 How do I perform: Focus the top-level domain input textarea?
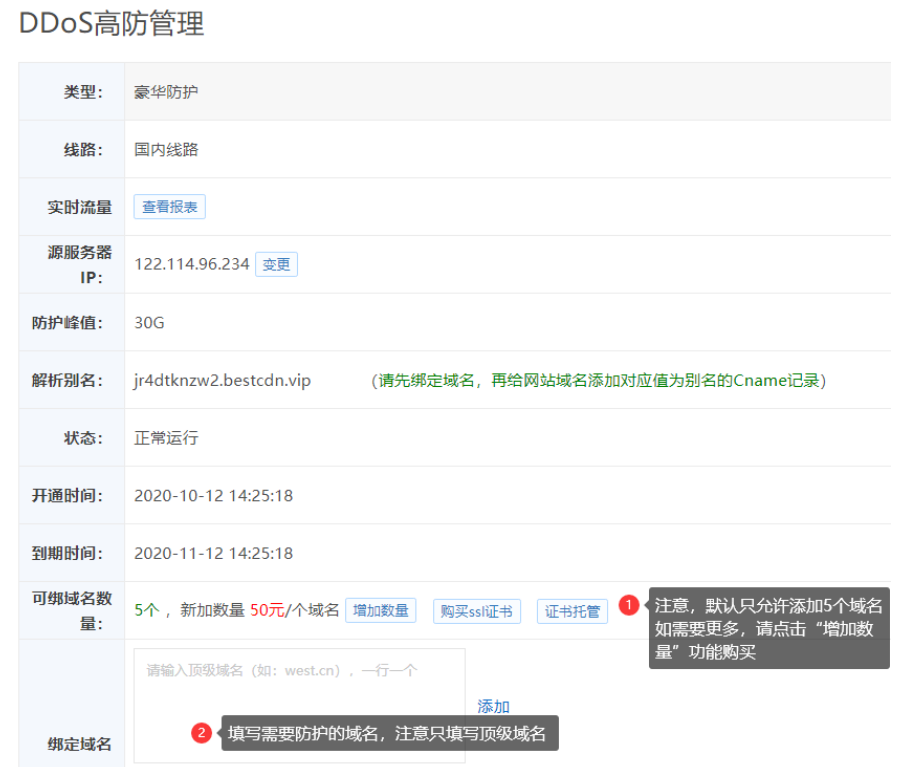coord(299,690)
